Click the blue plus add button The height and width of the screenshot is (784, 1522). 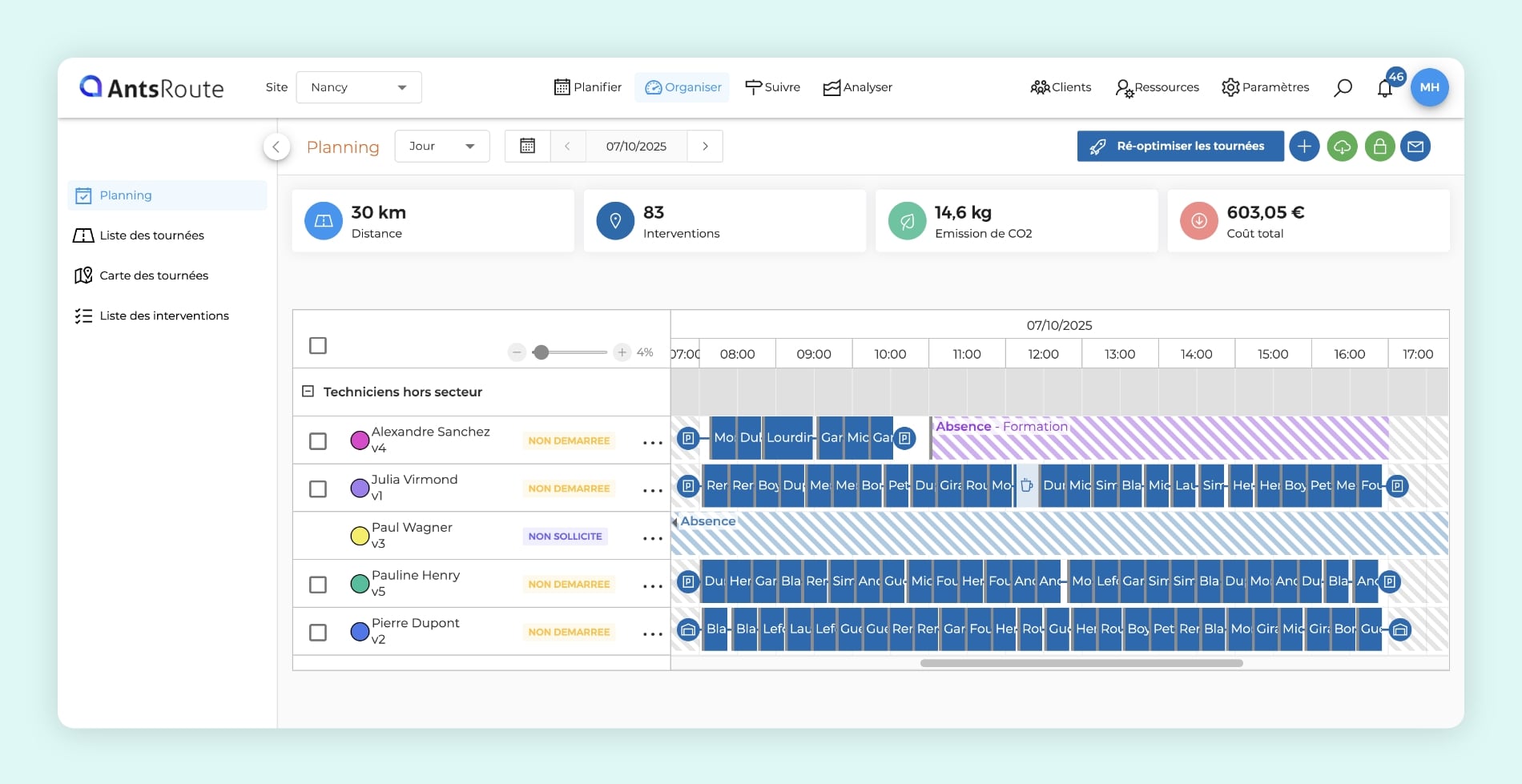[x=1304, y=147]
